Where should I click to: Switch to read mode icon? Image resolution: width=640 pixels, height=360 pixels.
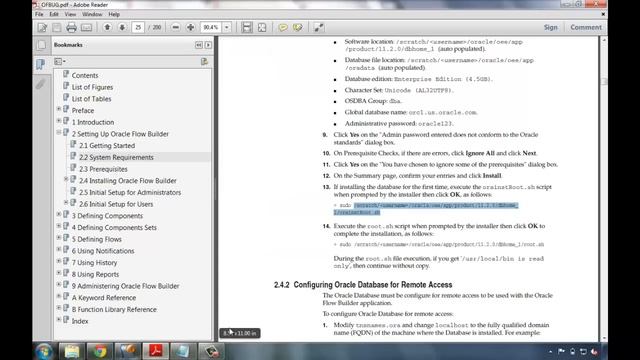pos(319,27)
